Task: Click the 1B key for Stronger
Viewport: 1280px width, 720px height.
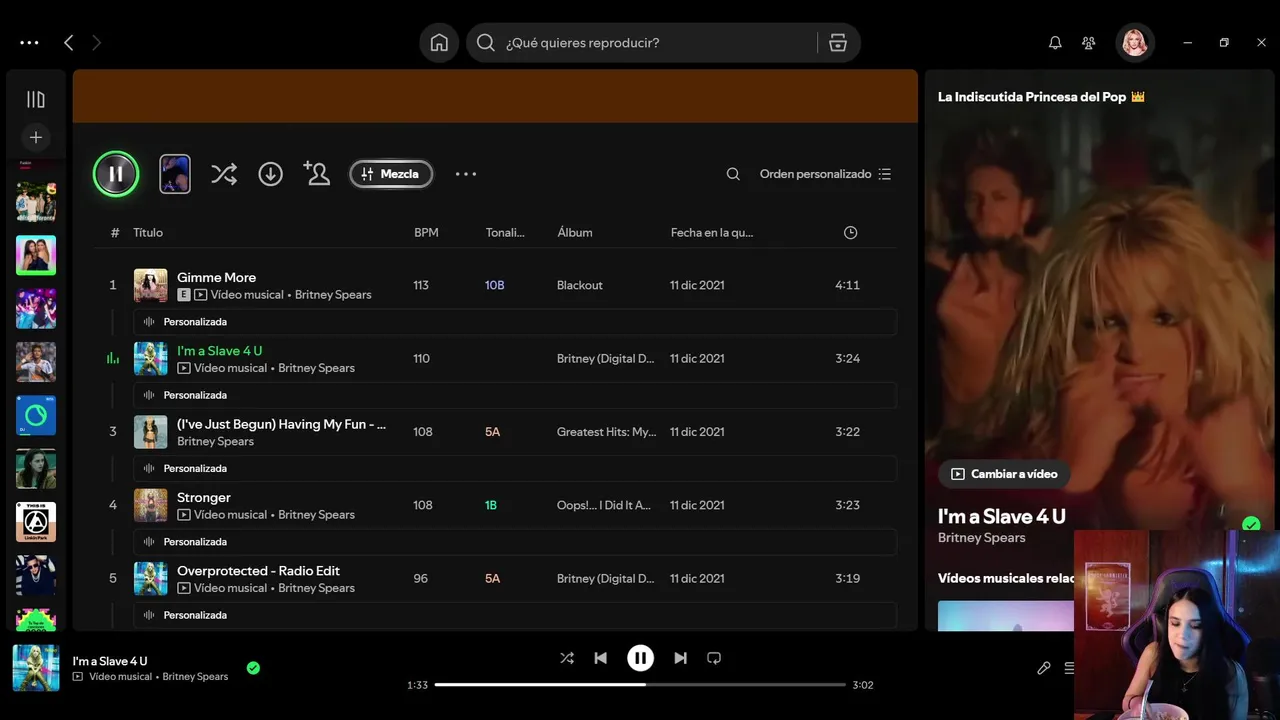Action: [491, 505]
